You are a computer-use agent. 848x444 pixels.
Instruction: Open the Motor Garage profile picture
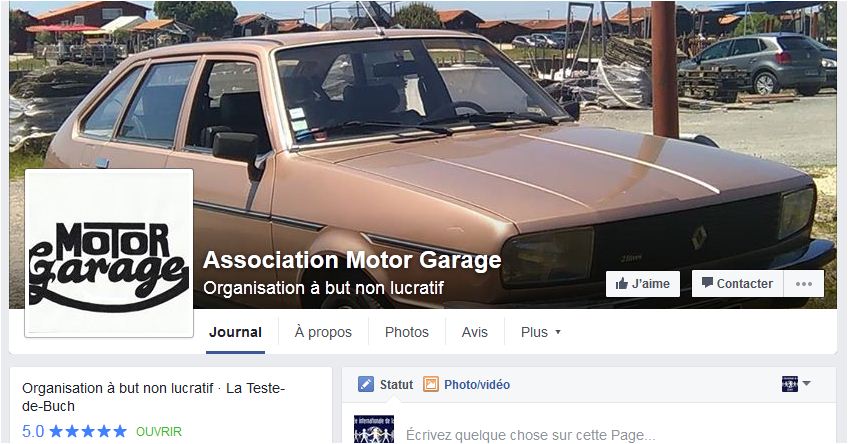click(109, 253)
